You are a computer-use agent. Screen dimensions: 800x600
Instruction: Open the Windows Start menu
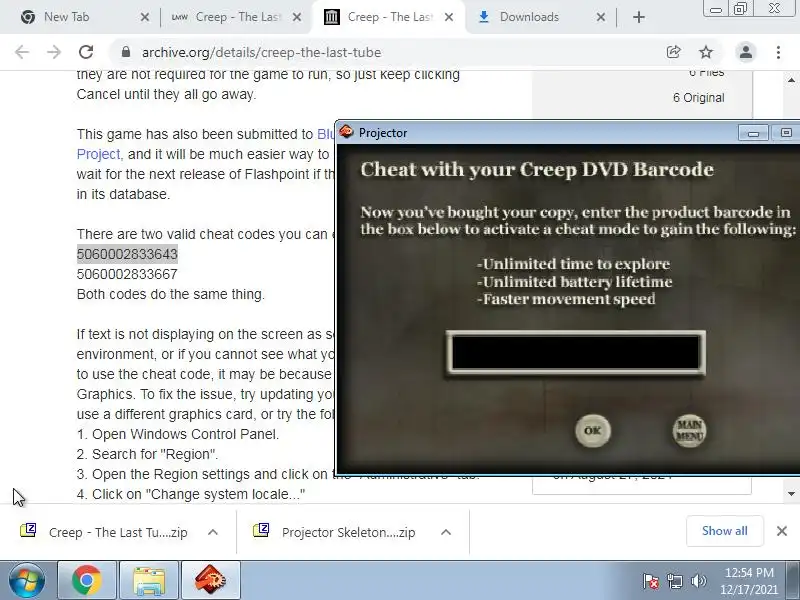tap(27, 581)
